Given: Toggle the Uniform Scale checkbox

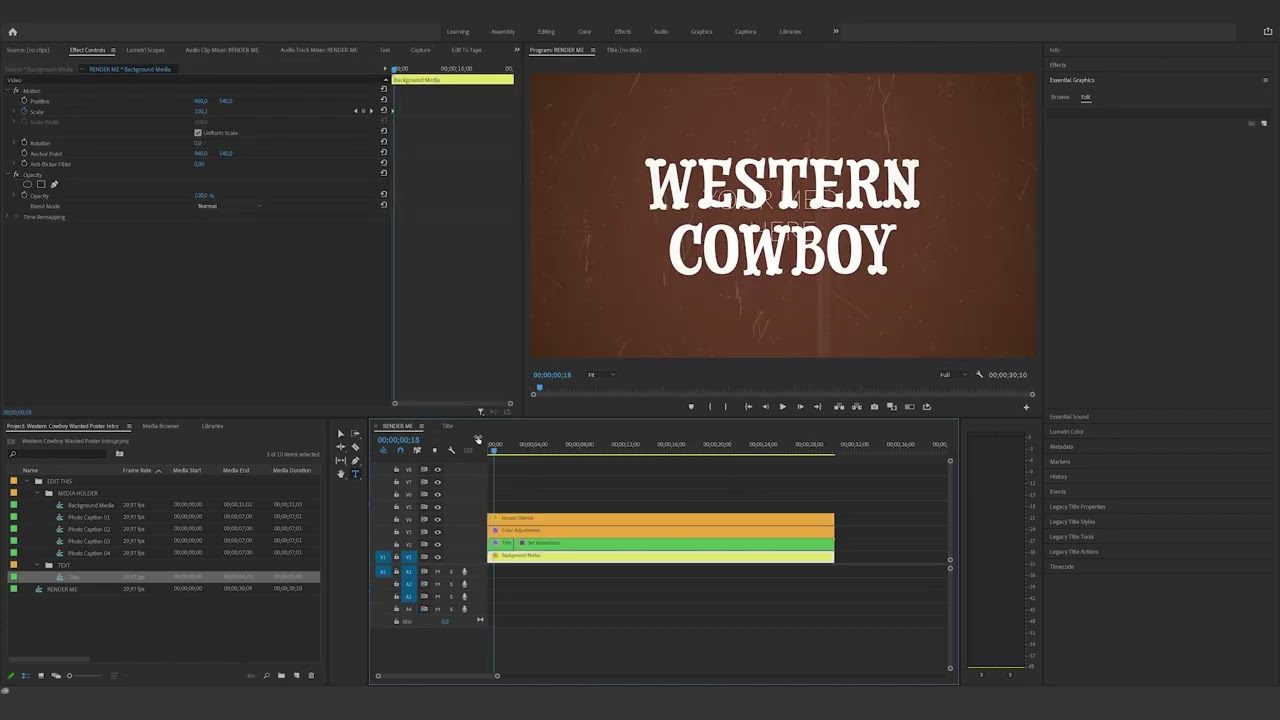Looking at the screenshot, I should tap(198, 133).
